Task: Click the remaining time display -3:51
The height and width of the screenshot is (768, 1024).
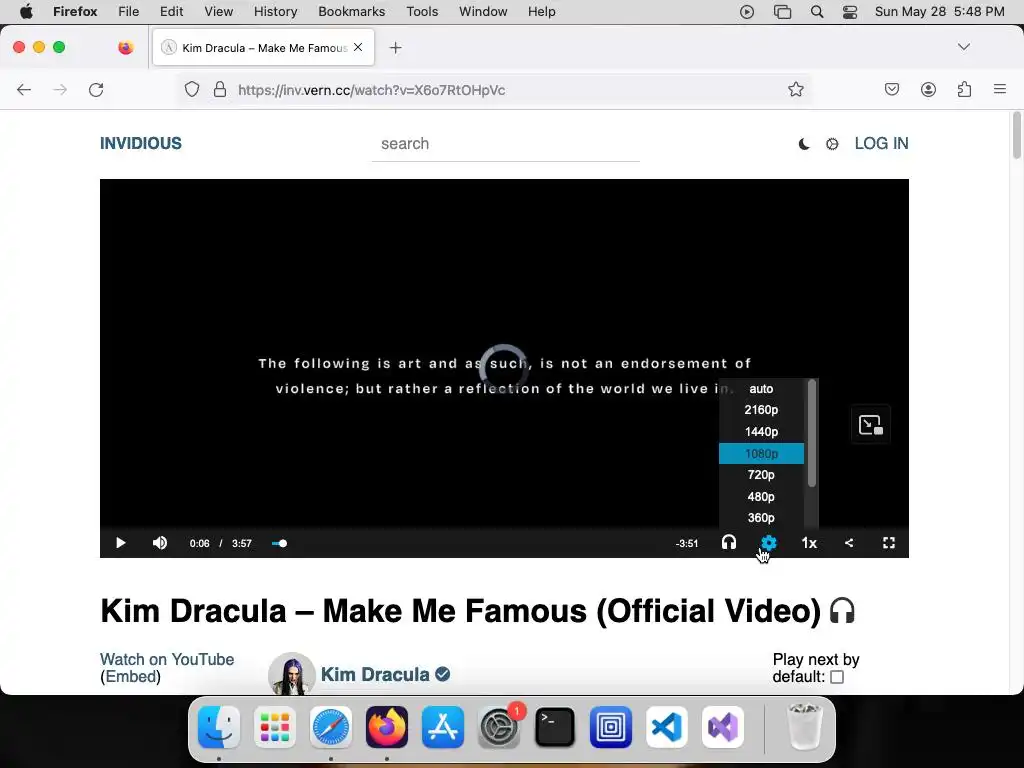Action: click(x=686, y=543)
